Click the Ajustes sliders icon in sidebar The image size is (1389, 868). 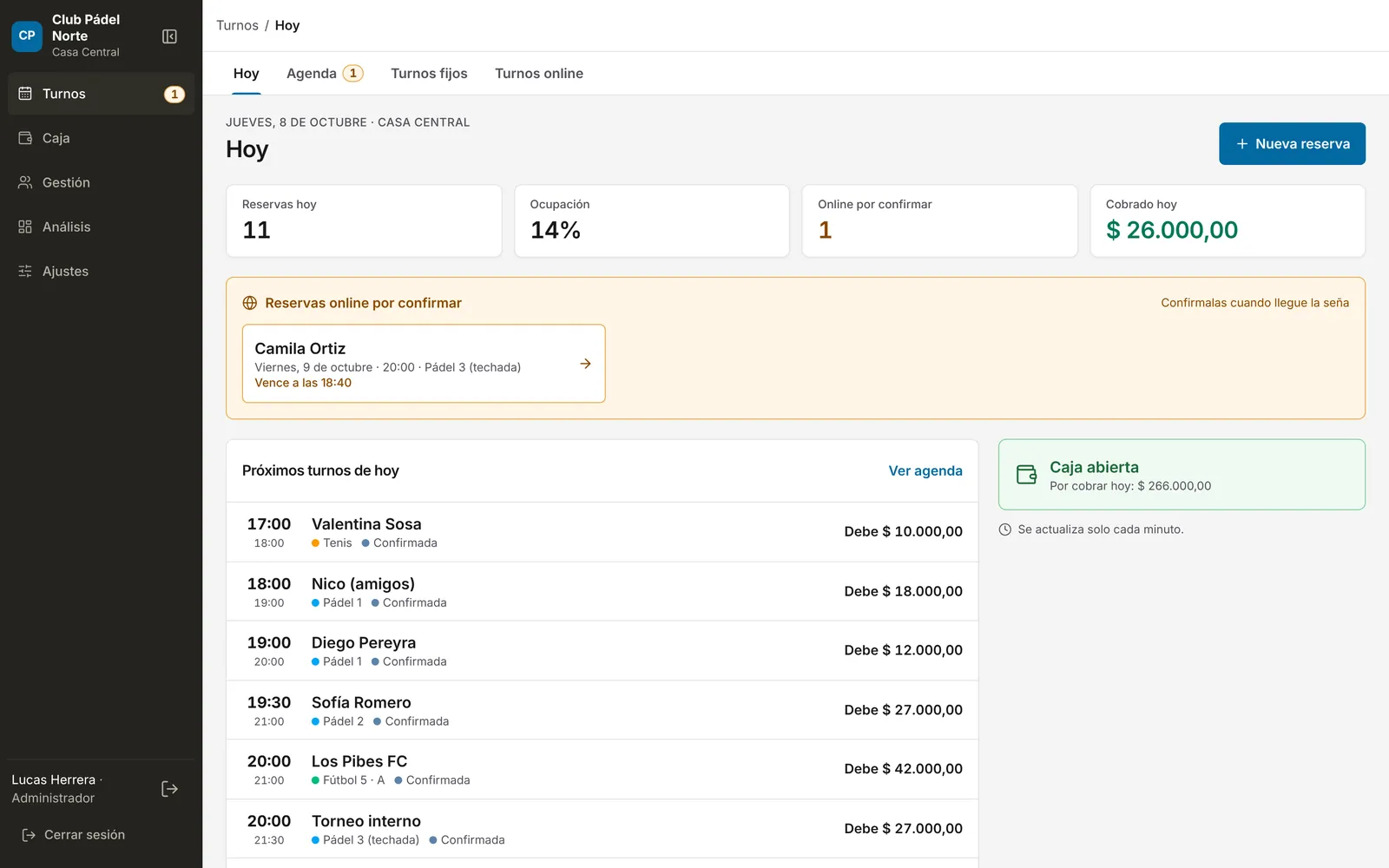(x=25, y=271)
